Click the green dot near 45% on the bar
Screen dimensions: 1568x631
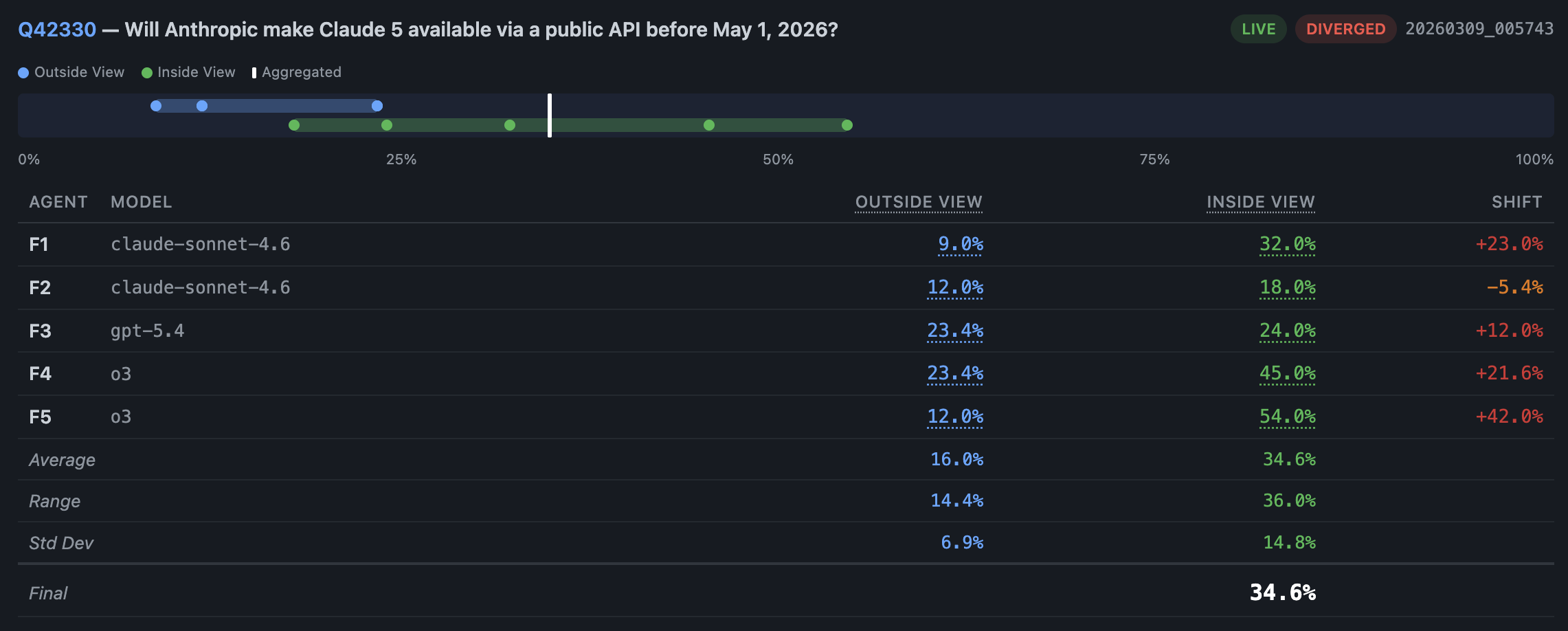coord(708,125)
